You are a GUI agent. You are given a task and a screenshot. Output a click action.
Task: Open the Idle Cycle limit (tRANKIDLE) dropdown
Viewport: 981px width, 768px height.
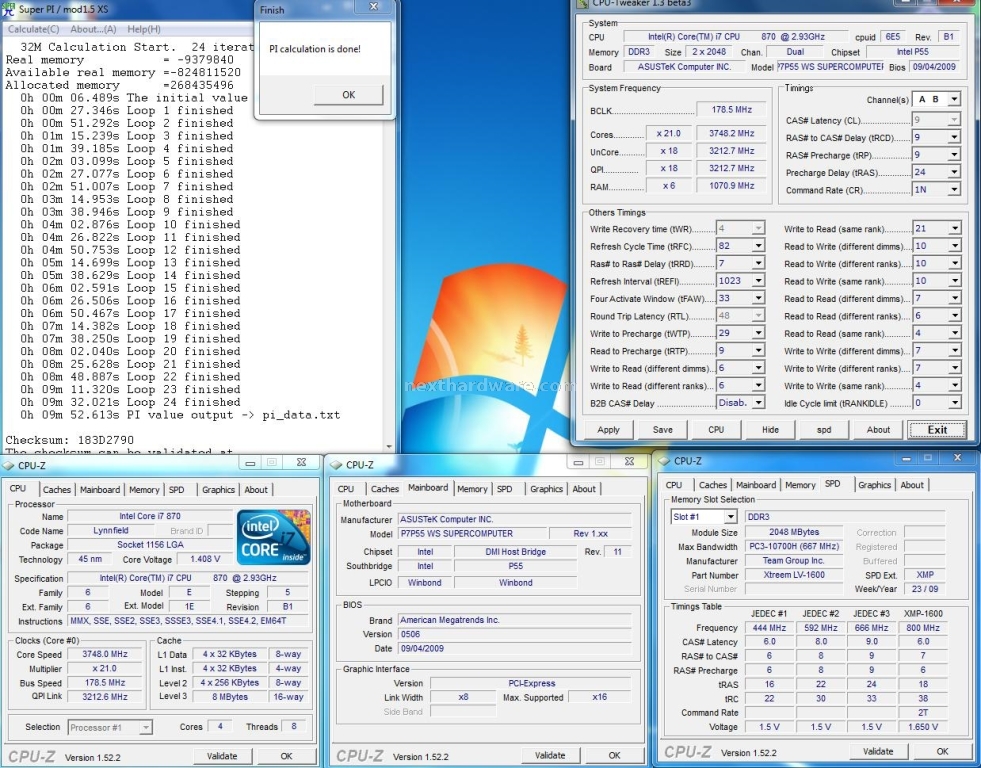954,403
